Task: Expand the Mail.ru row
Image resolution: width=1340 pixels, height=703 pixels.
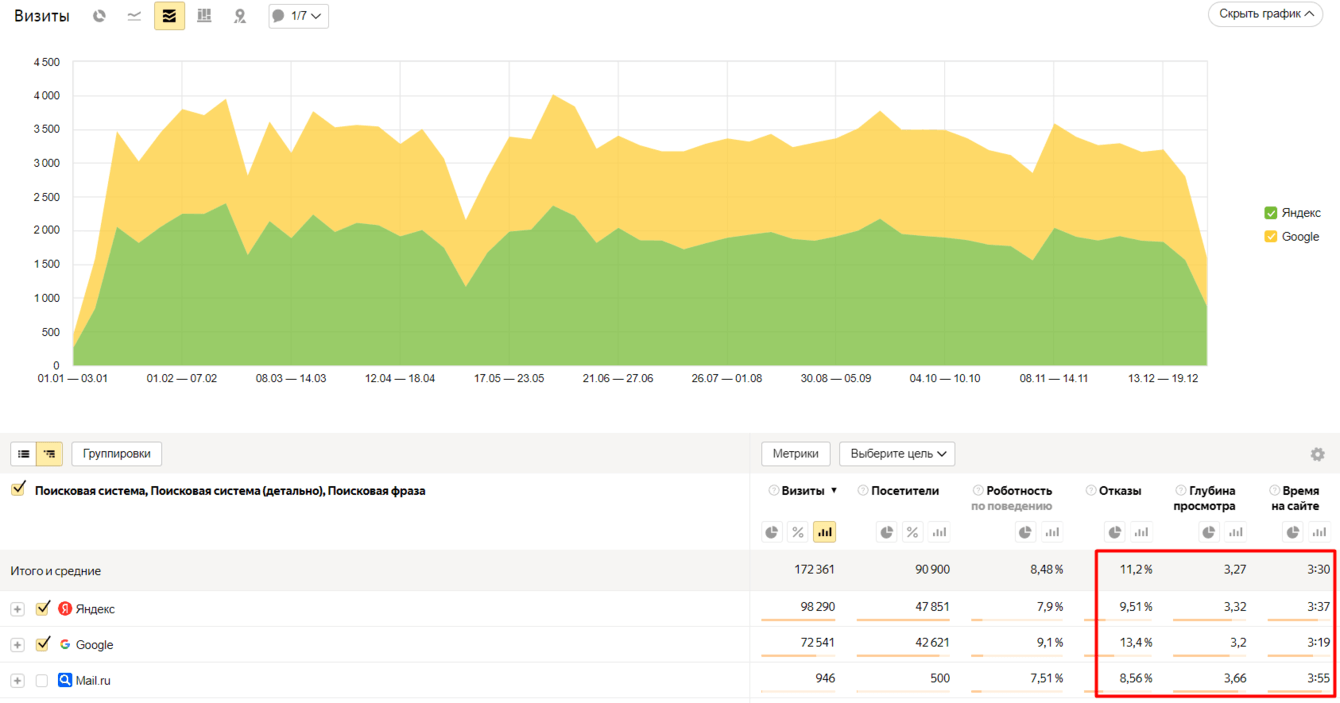Action: pos(17,681)
